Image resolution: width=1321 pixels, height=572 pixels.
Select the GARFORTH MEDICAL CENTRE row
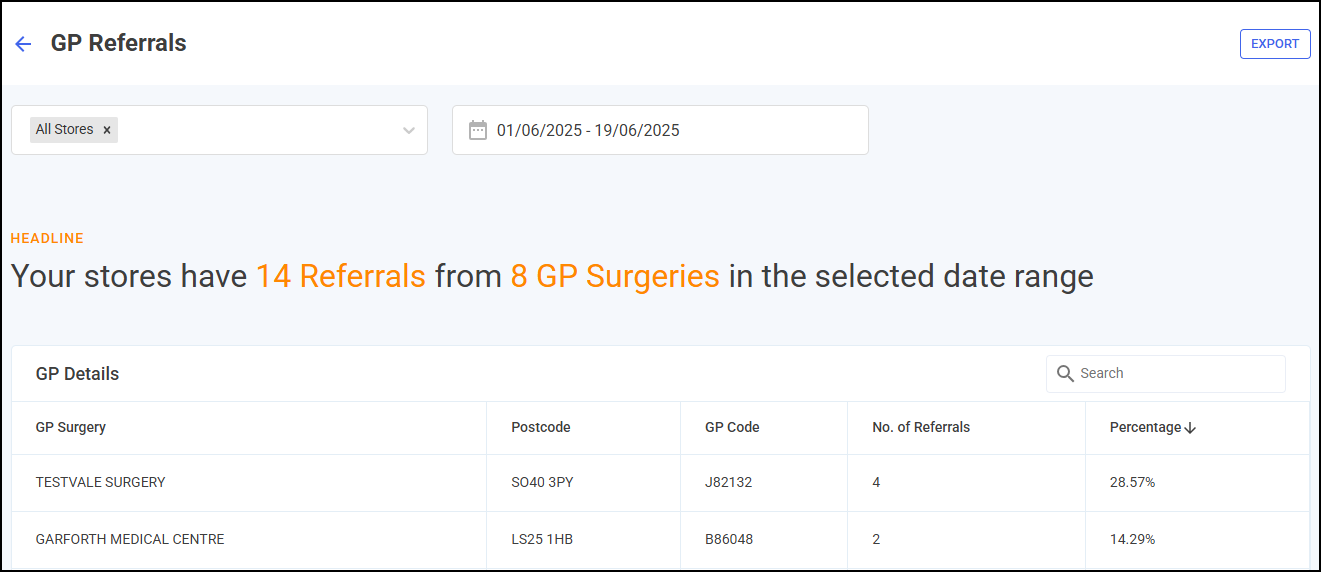coord(660,540)
